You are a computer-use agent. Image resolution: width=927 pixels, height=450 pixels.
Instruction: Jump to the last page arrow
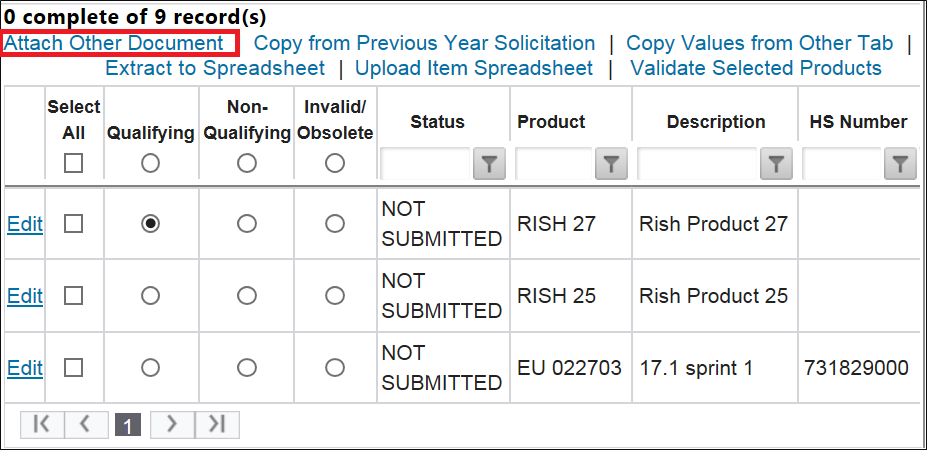(x=217, y=425)
